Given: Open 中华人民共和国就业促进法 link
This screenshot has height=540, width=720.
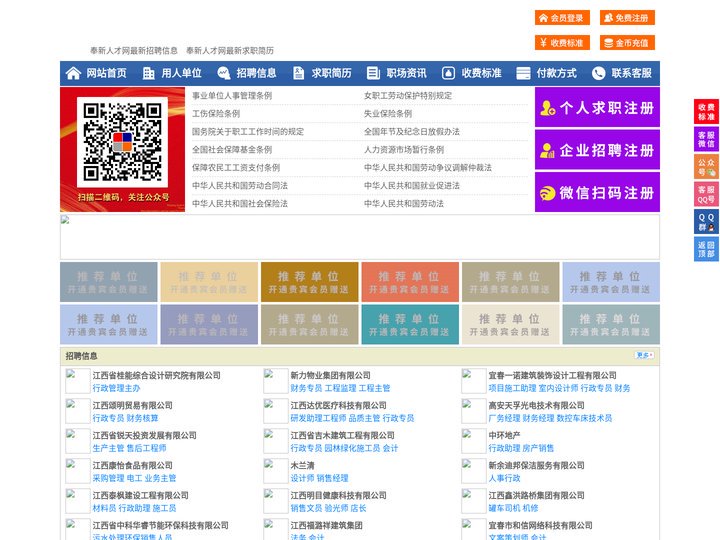Looking at the screenshot, I should pyautogui.click(x=412, y=186).
